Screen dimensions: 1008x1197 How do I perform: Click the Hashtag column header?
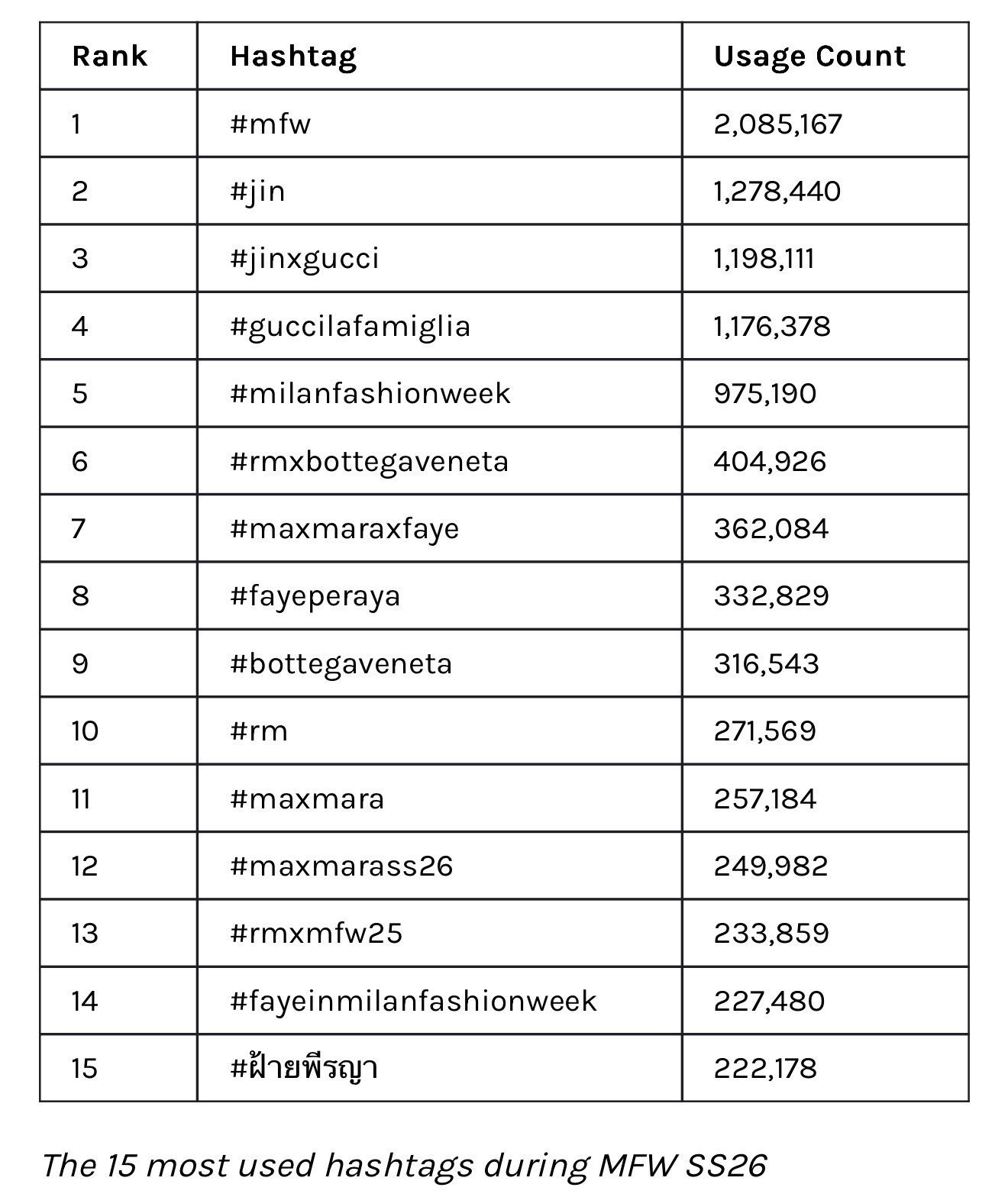[293, 57]
